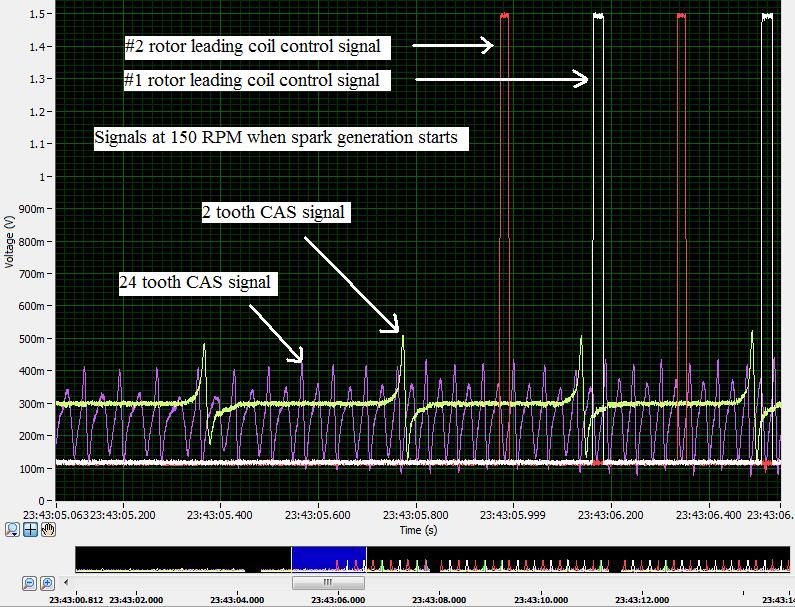Click the blue selected region in overview
The width and height of the screenshot is (795, 607).
328,558
